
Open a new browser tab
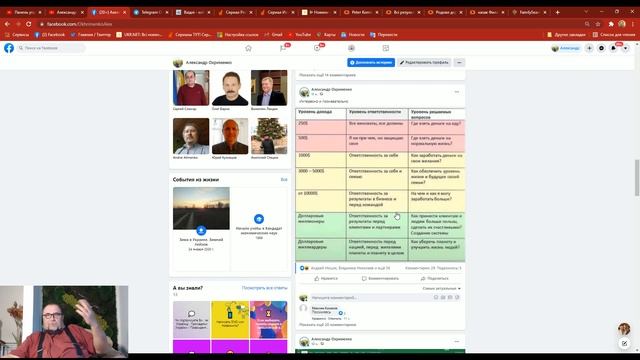[558, 12]
